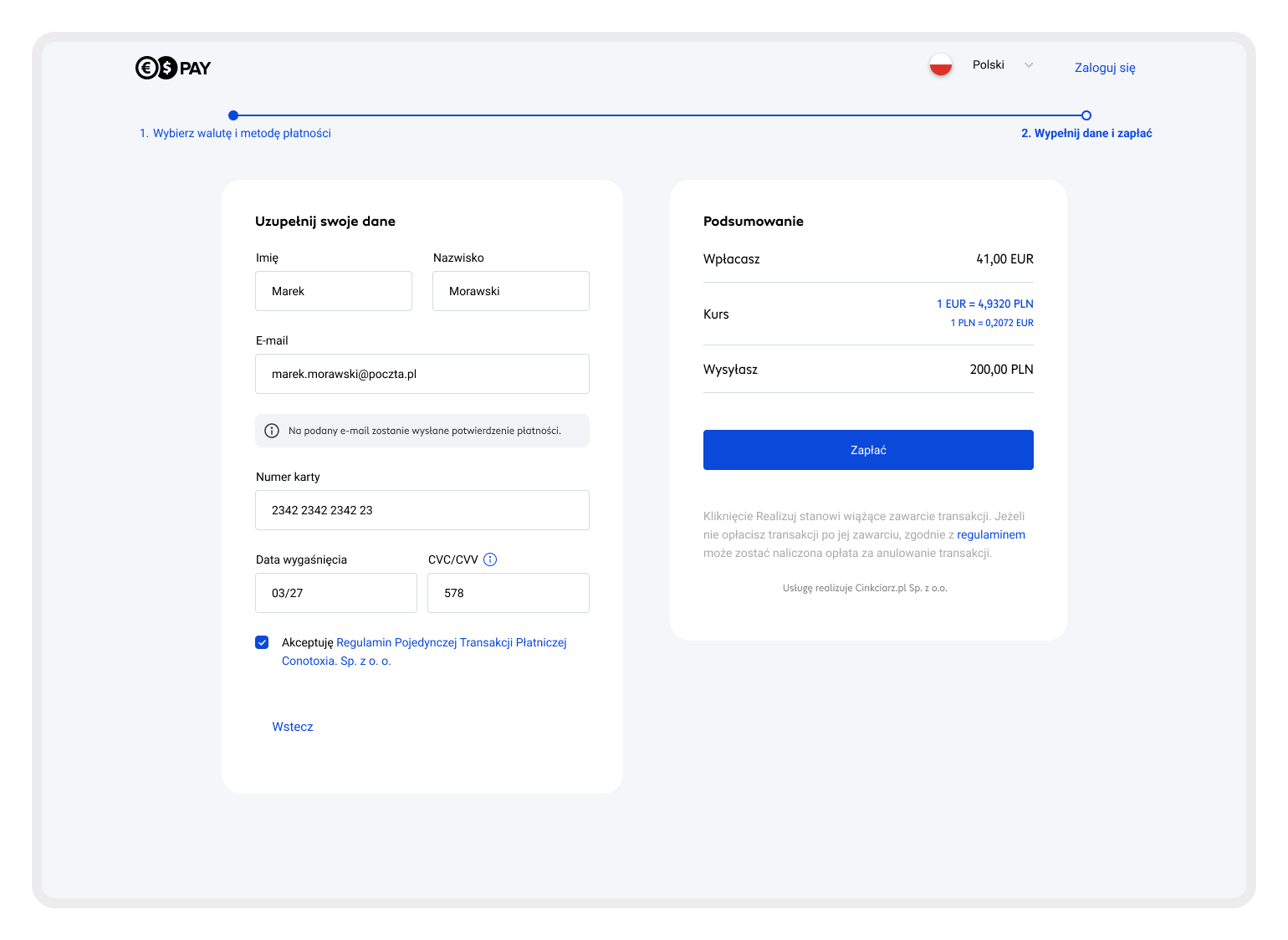1288x940 pixels.
Task: Select step 2 Wypełnij dane i zapłać
Action: tap(1086, 133)
